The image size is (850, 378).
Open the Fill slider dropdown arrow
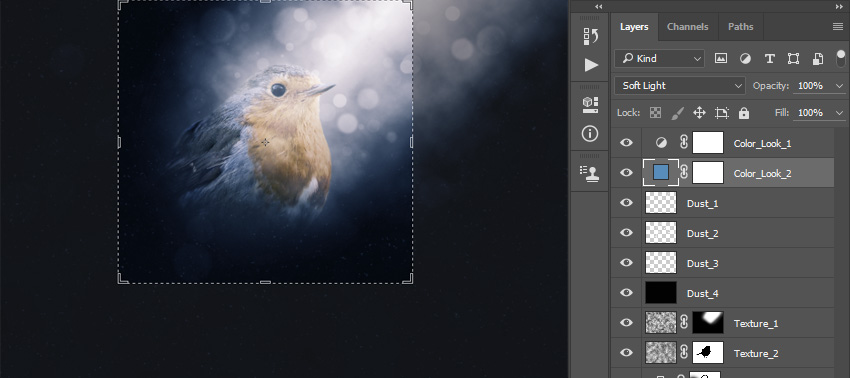click(x=840, y=113)
